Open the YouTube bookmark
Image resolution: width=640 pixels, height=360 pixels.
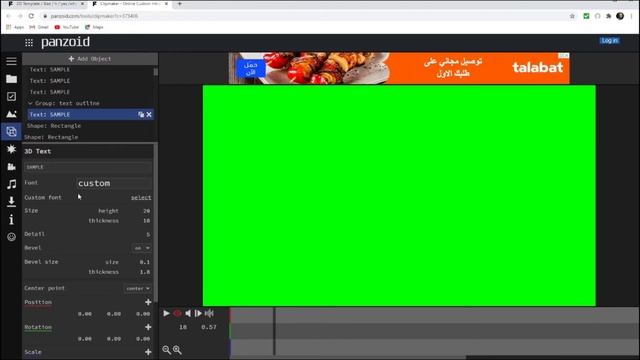67,27
